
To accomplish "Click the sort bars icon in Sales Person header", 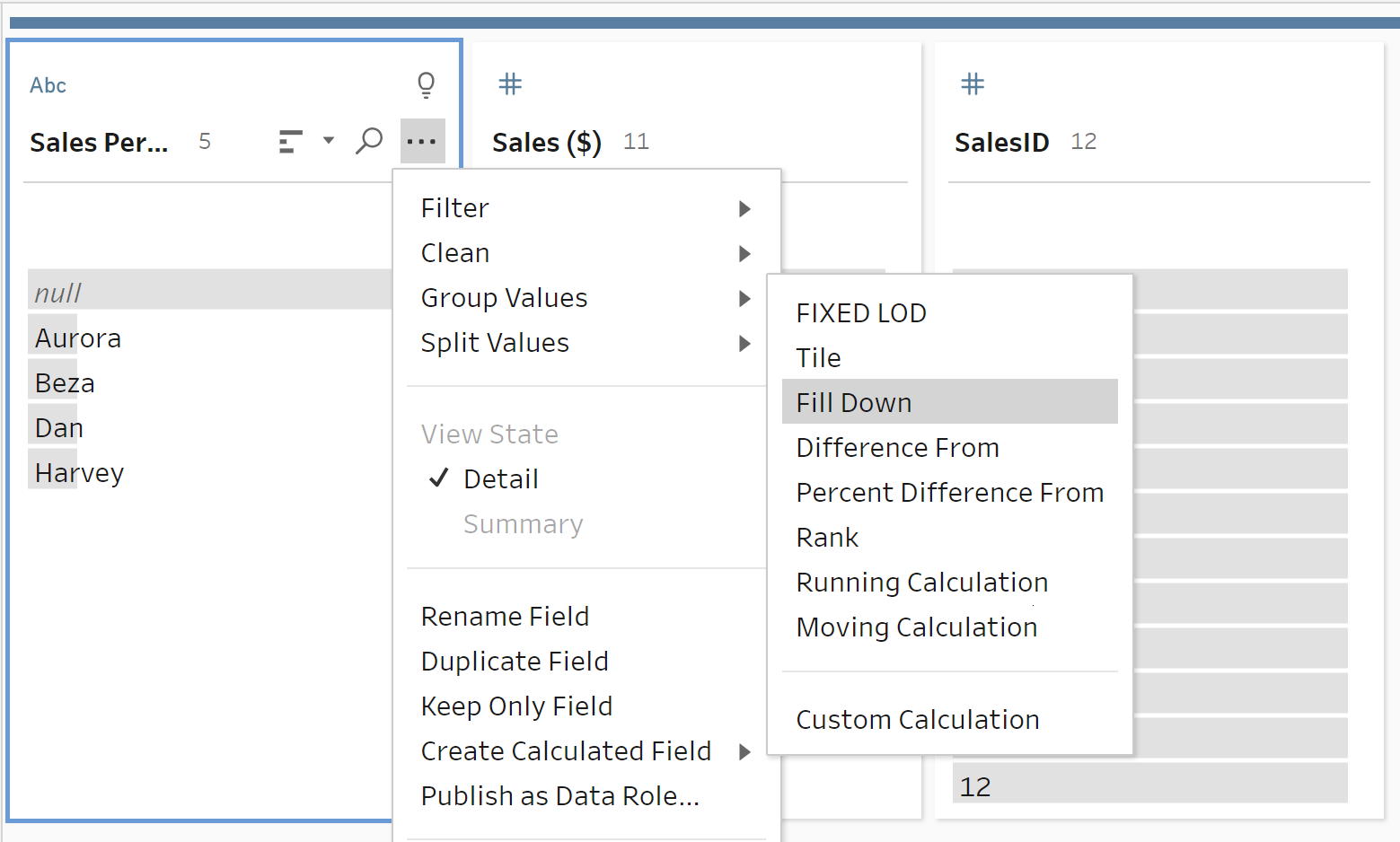I will 290,142.
